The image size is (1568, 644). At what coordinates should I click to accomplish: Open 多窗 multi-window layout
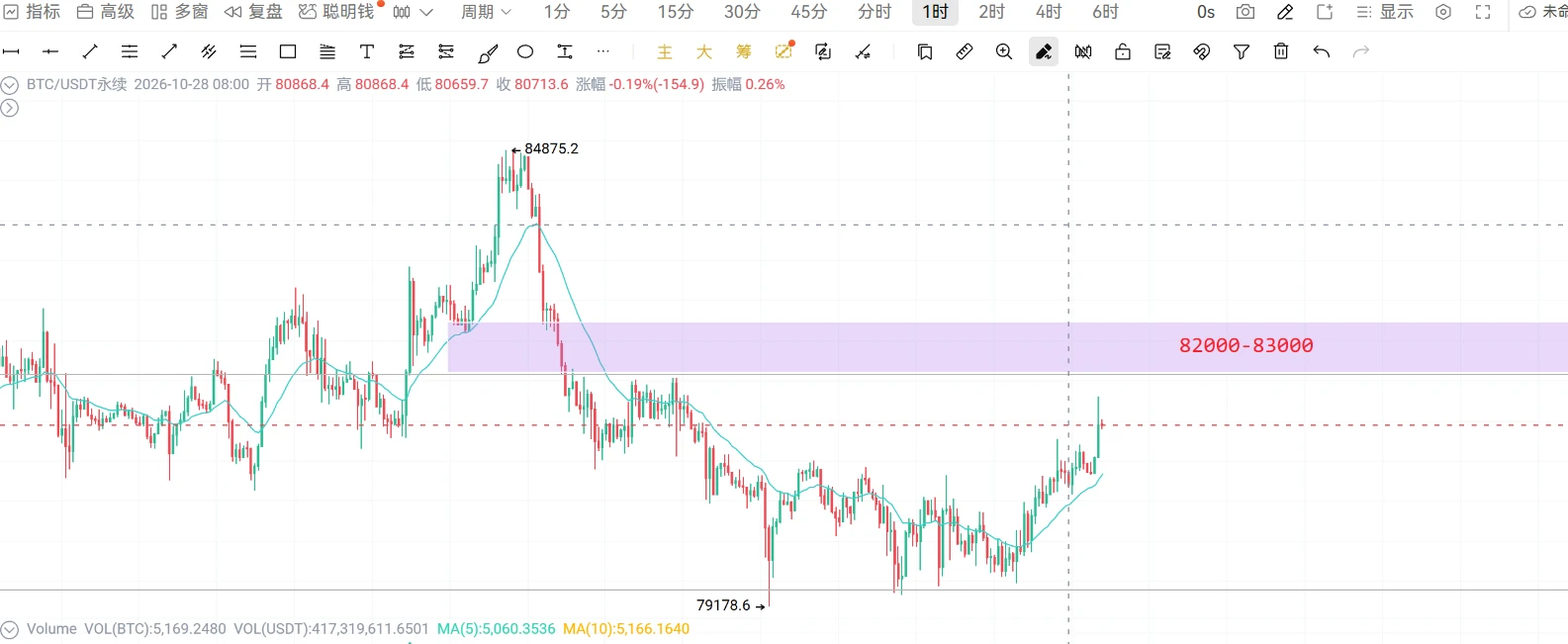click(x=180, y=12)
